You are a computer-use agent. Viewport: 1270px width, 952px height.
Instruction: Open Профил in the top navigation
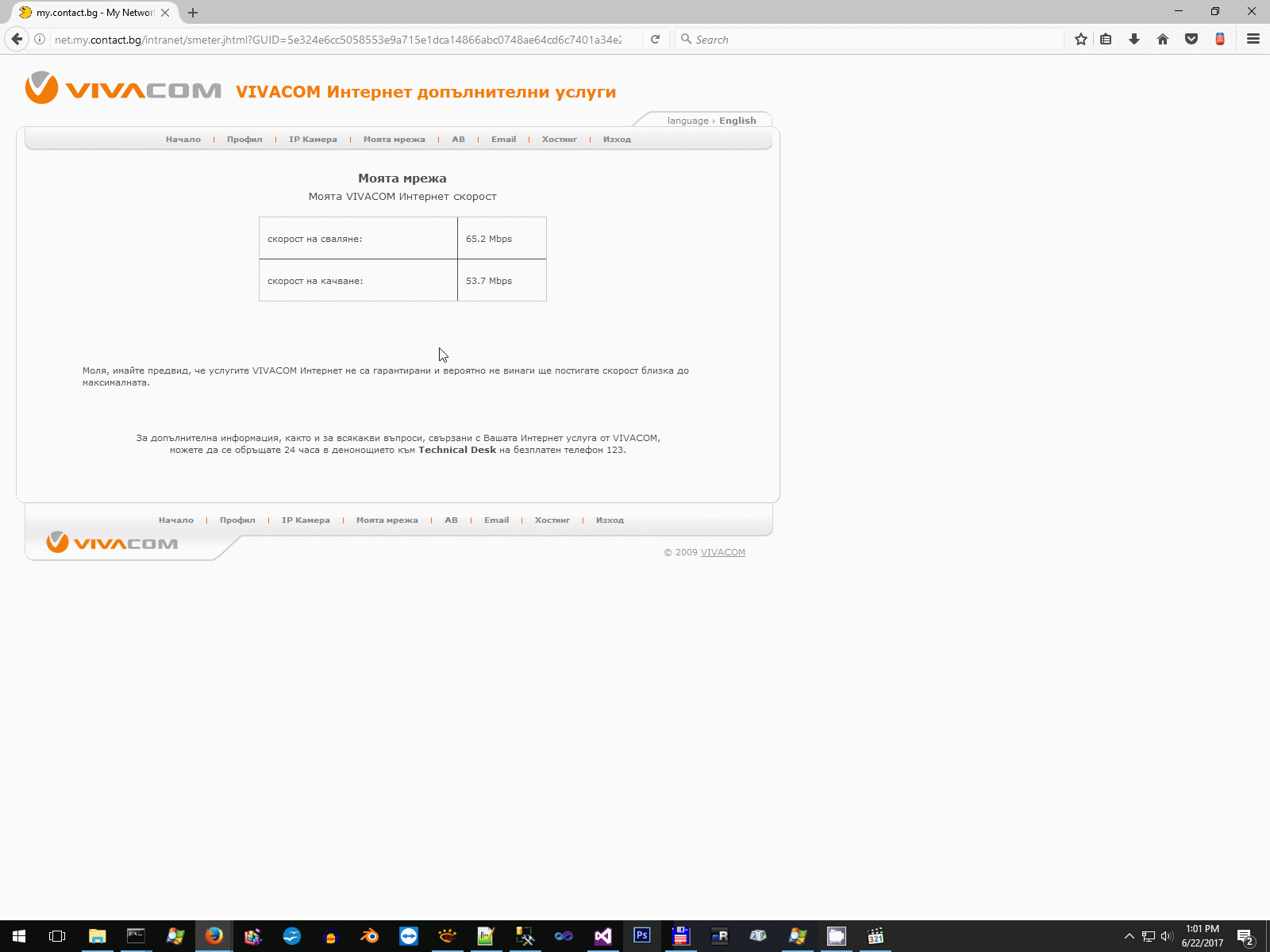pyautogui.click(x=244, y=140)
